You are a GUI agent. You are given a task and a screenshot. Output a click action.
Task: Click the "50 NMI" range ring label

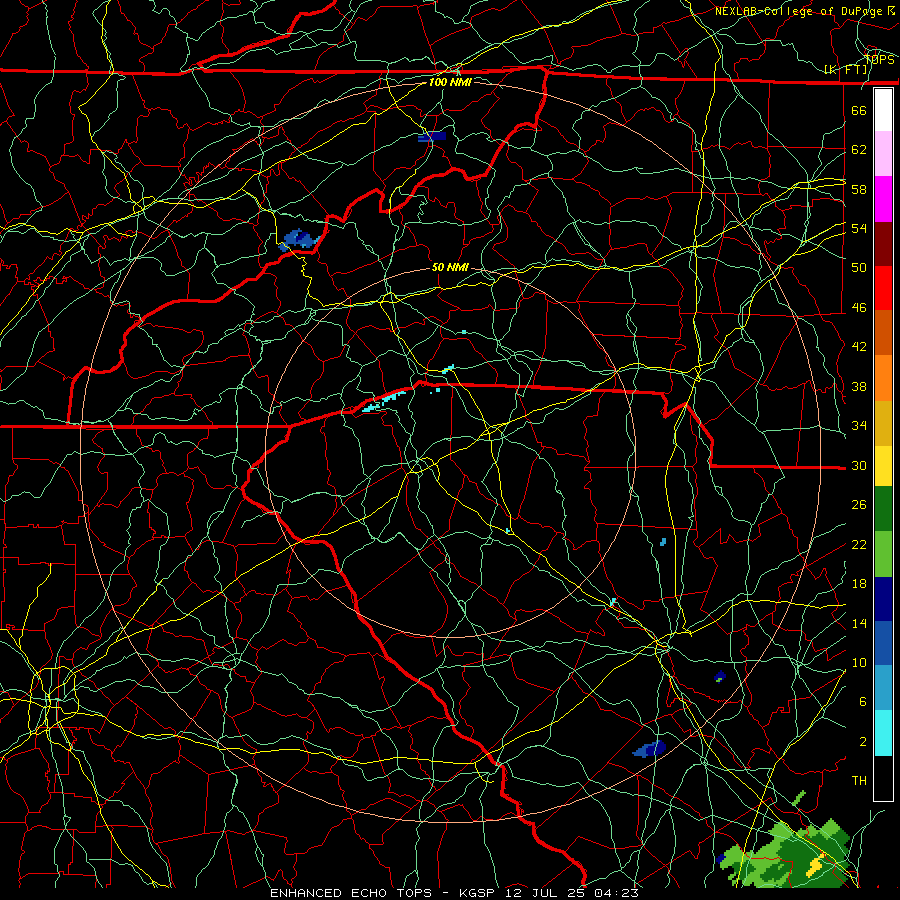450,267
